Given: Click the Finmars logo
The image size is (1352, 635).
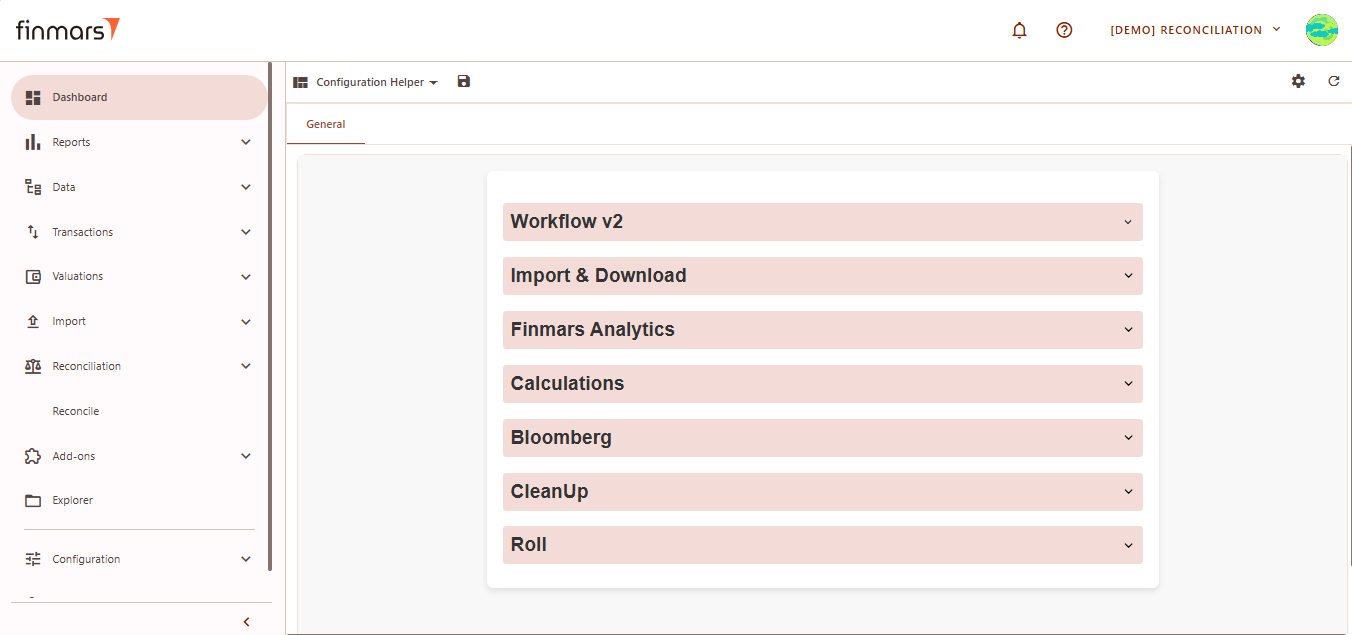Looking at the screenshot, I should coord(67,30).
